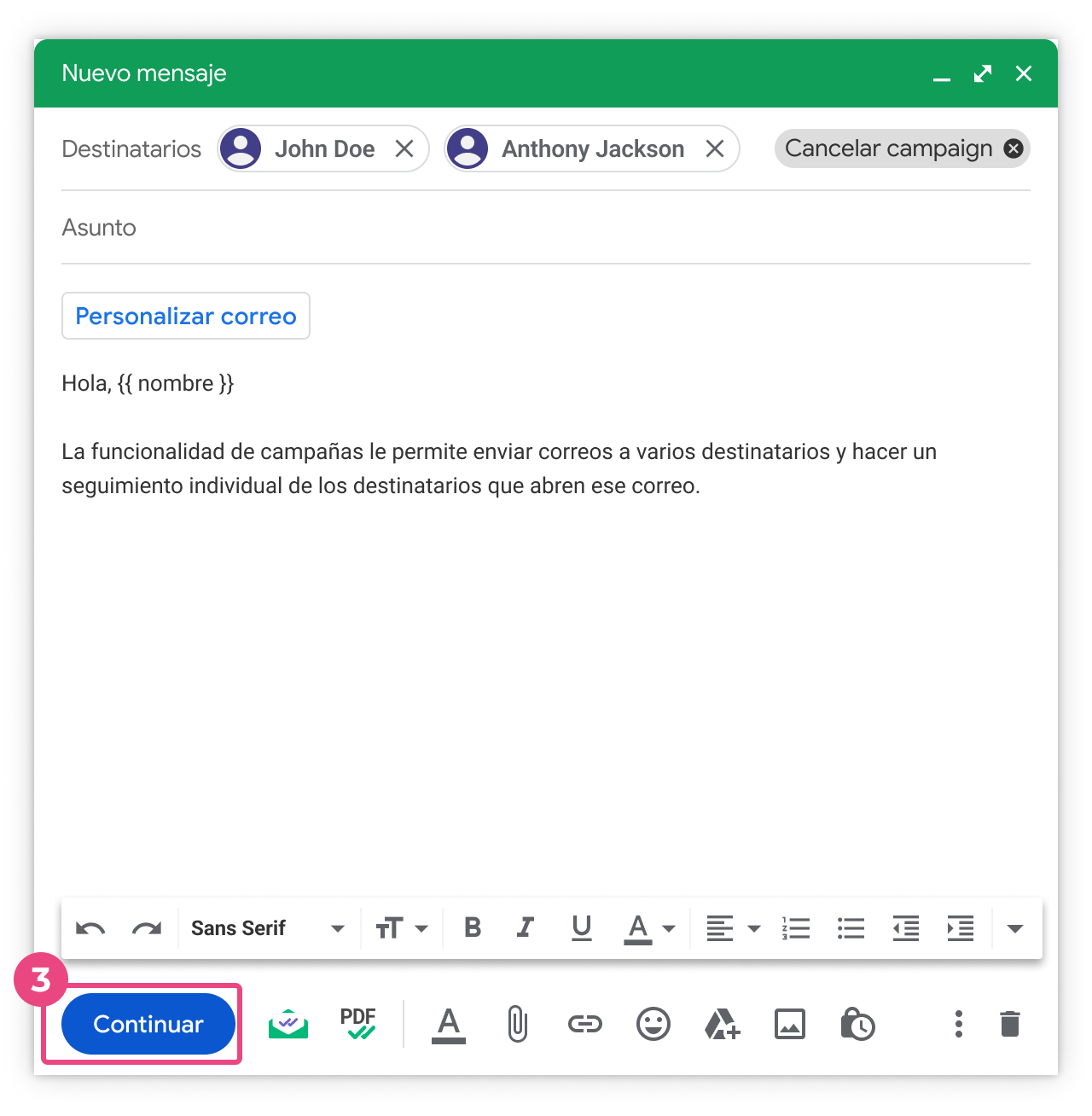Discard draft with the trash icon
The image size is (1092, 1116).
click(1010, 1024)
